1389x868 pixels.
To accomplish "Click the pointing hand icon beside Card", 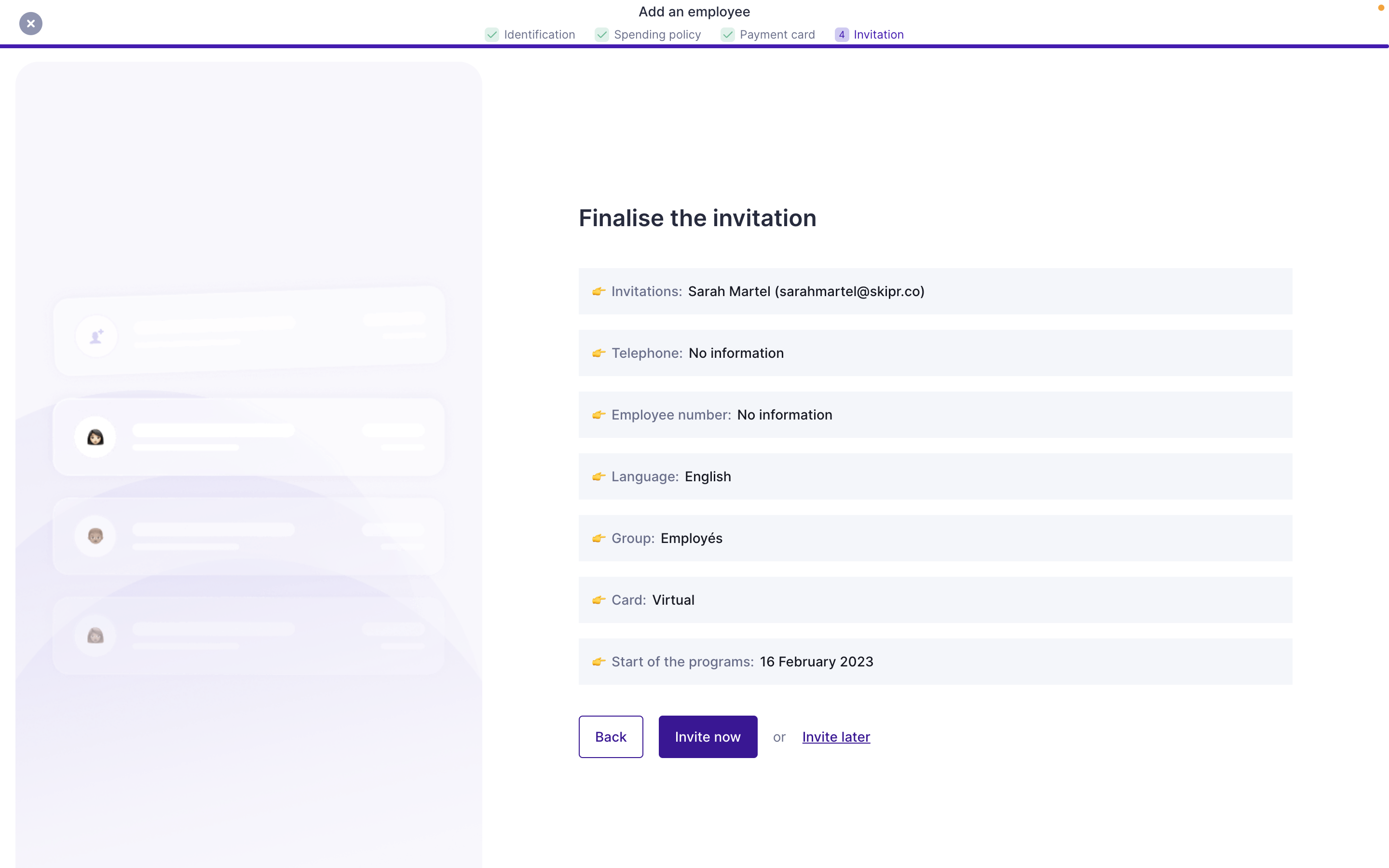I will click(599, 600).
